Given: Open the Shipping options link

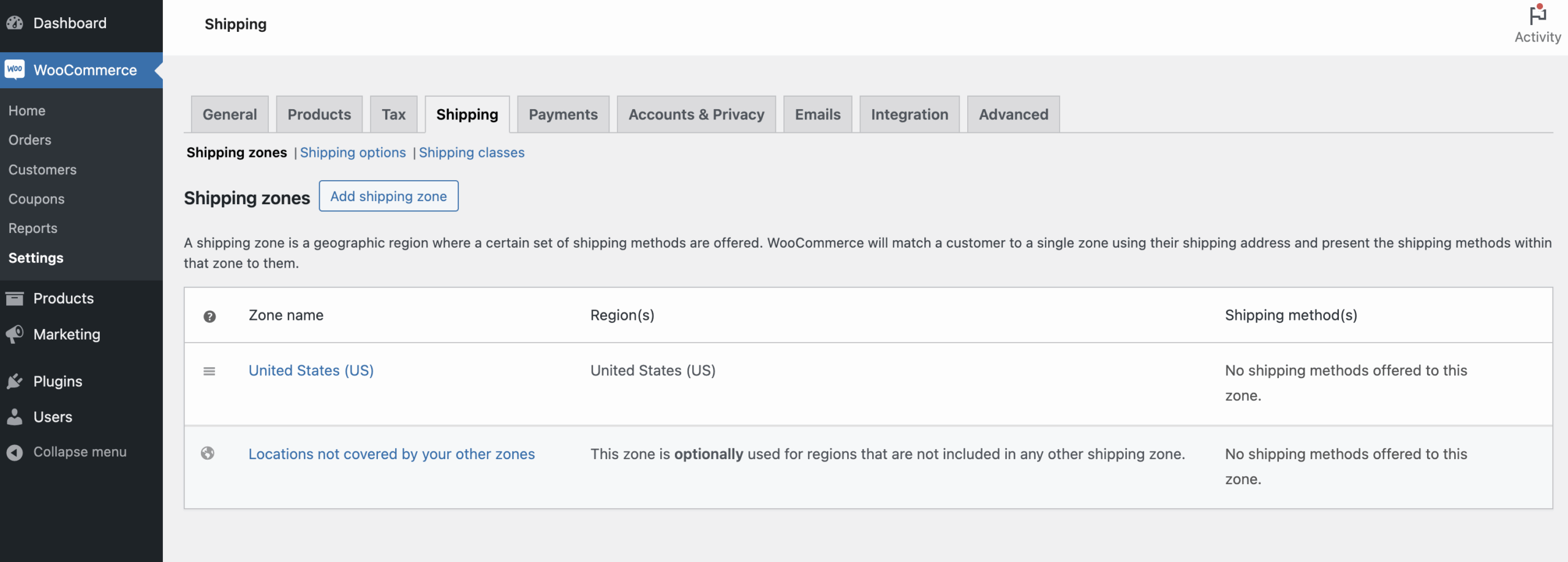Looking at the screenshot, I should coord(353,153).
